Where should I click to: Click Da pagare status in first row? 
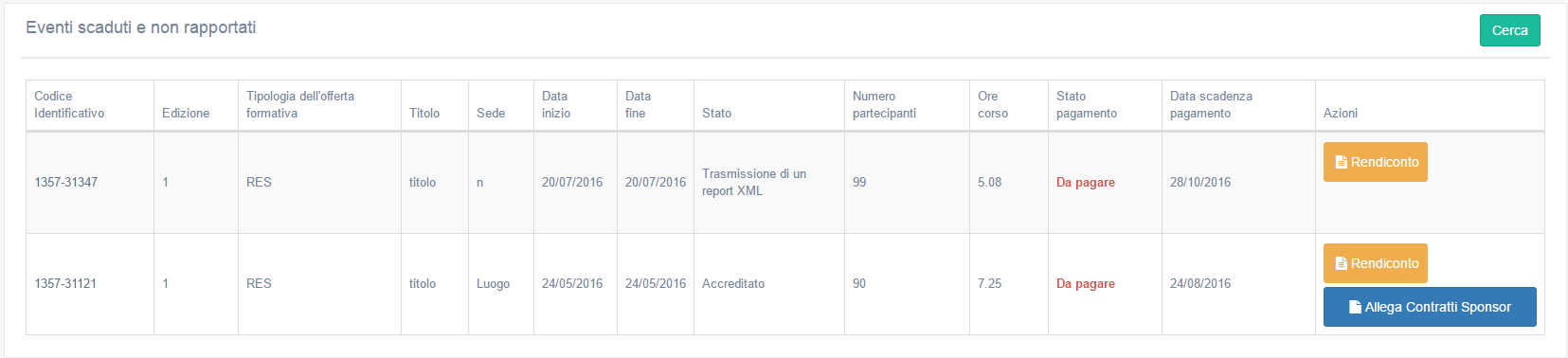(1086, 182)
